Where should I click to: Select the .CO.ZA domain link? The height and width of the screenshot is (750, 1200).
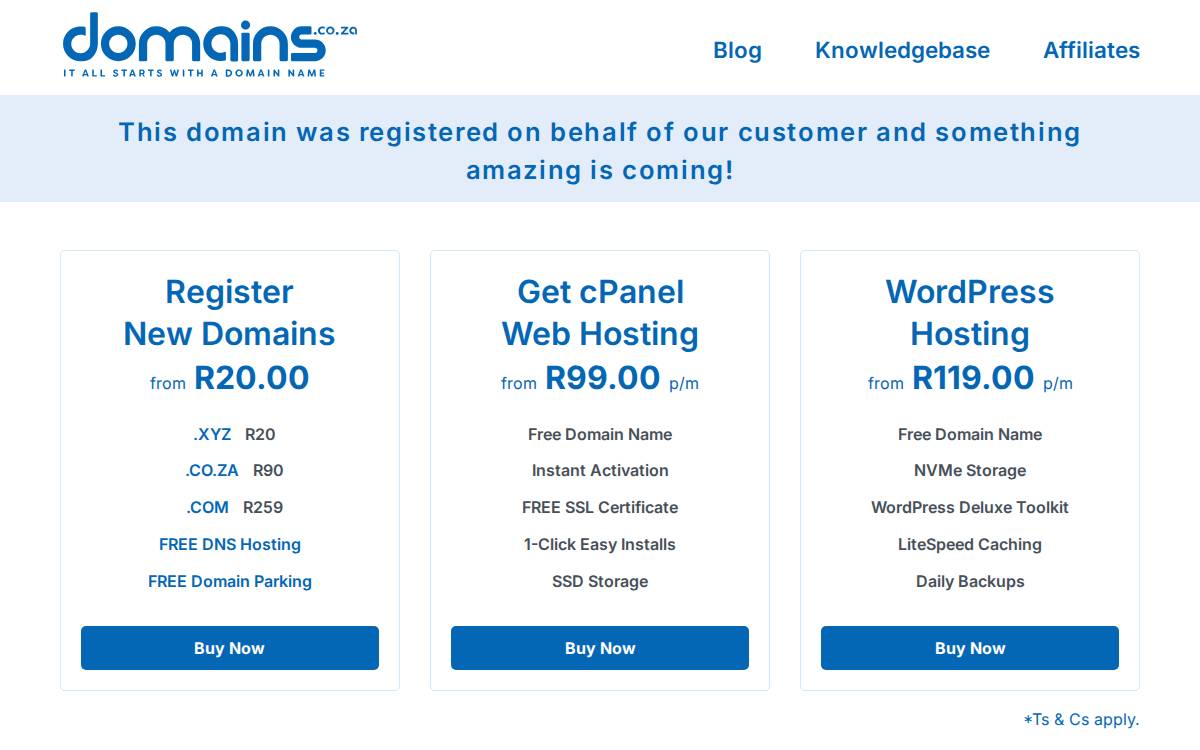(x=212, y=470)
